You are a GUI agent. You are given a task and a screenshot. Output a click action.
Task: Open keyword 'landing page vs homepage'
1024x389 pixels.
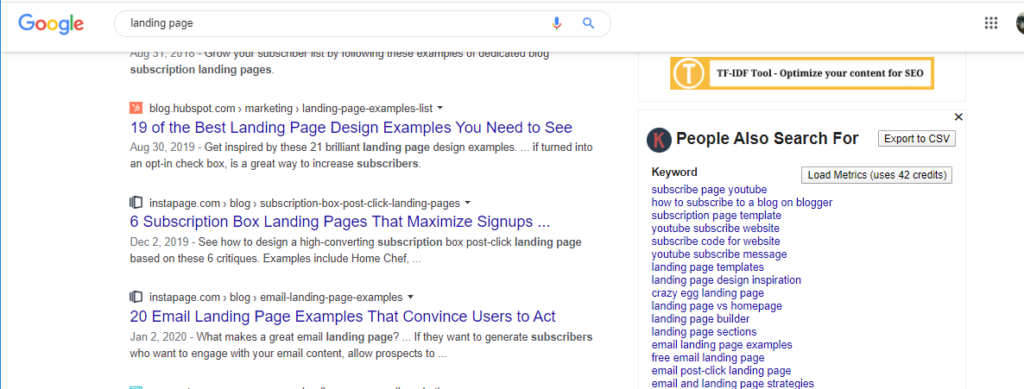pos(716,306)
